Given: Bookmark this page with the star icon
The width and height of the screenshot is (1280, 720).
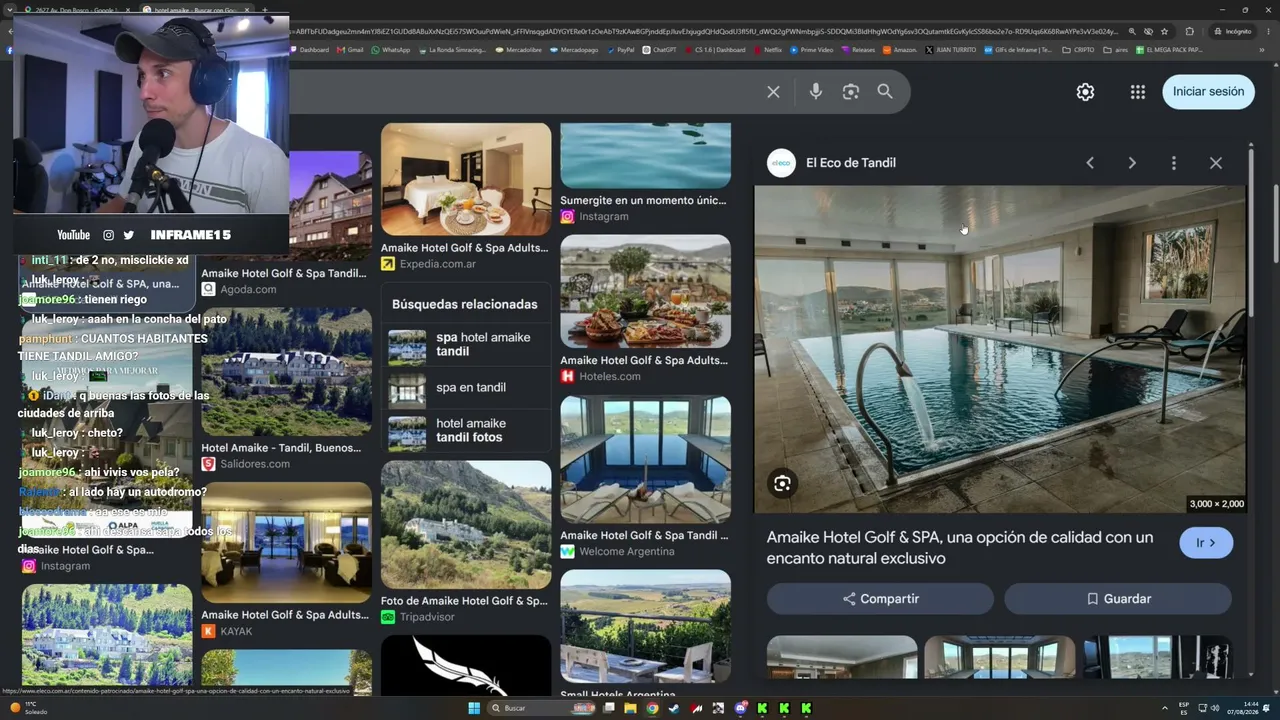Looking at the screenshot, I should (x=1164, y=31).
